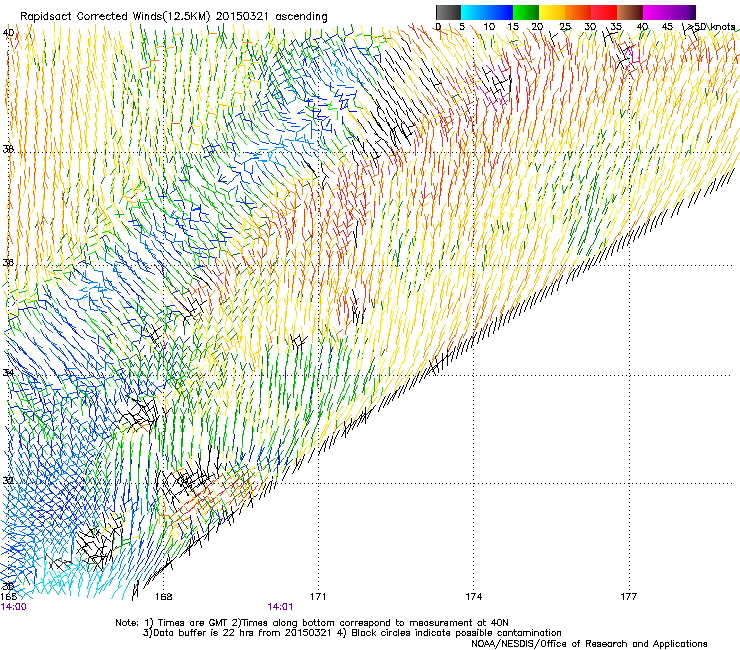Click the Black circles contamination note

(x=449, y=633)
